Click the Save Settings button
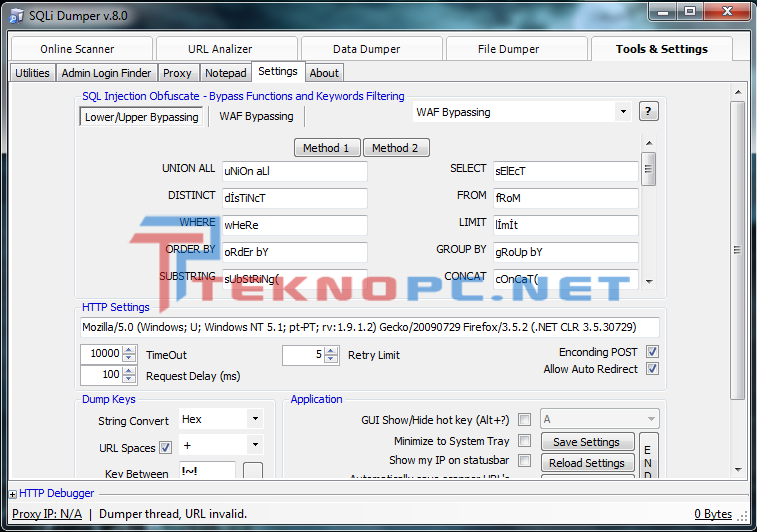The height and width of the screenshot is (532, 757). [587, 442]
